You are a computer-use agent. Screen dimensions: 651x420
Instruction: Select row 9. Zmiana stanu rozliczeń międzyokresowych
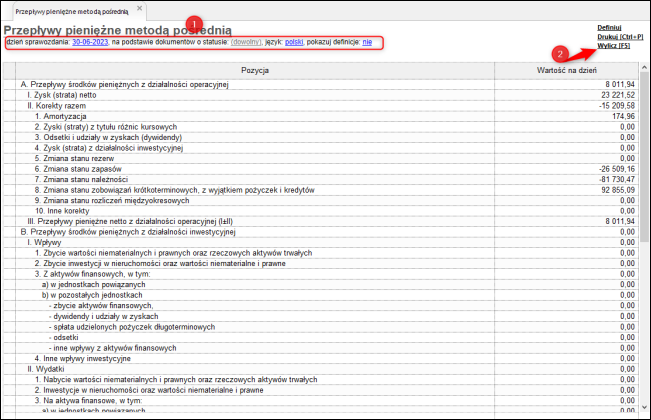click(x=321, y=200)
